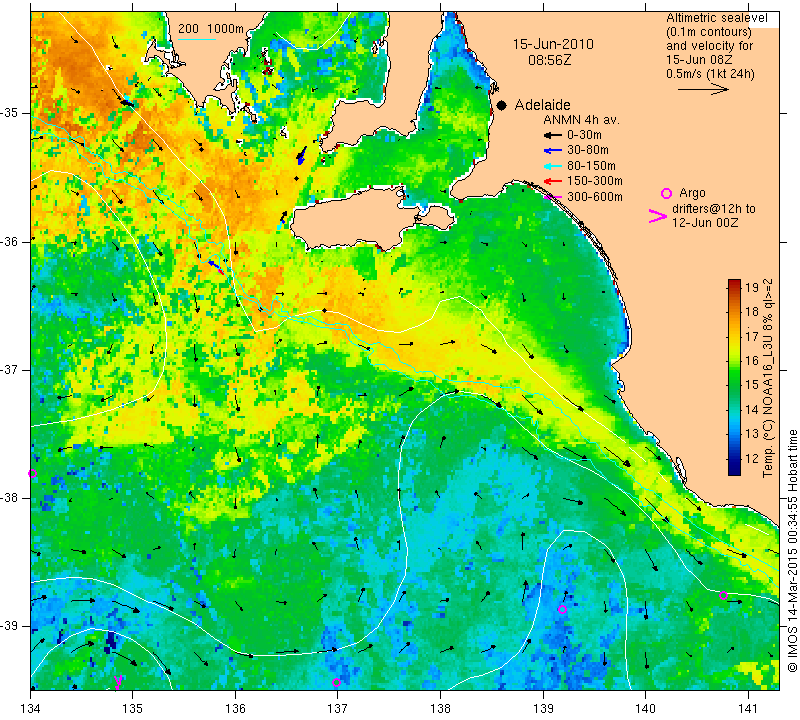The width and height of the screenshot is (800, 720).
Task: Click the longitude label 138
Action: (440, 708)
